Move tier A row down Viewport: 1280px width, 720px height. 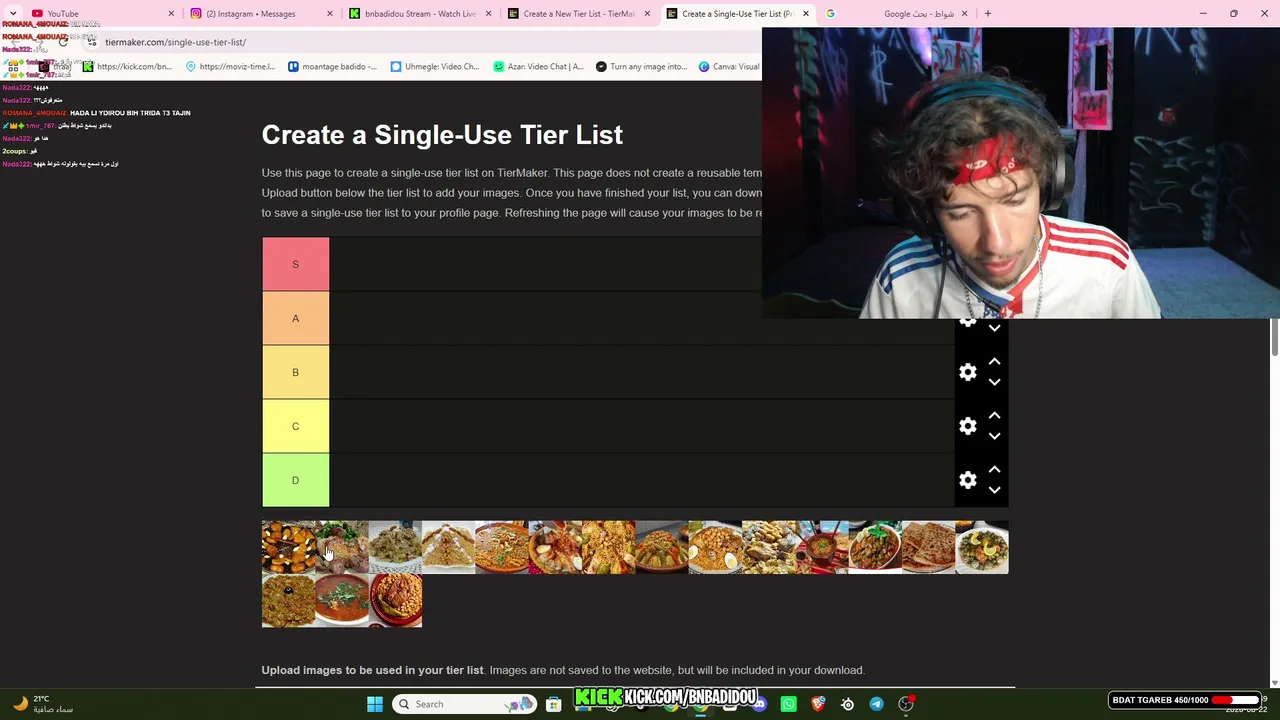pos(994,328)
